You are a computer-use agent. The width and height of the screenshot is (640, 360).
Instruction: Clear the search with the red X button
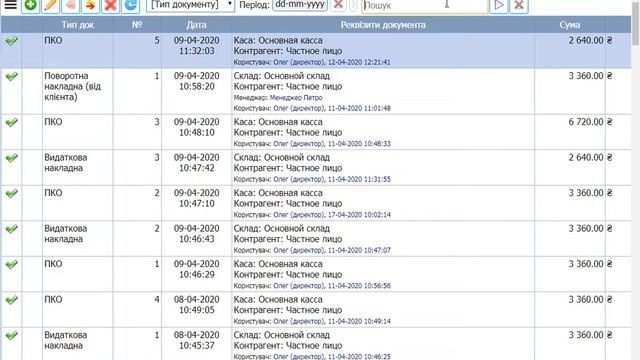519,5
